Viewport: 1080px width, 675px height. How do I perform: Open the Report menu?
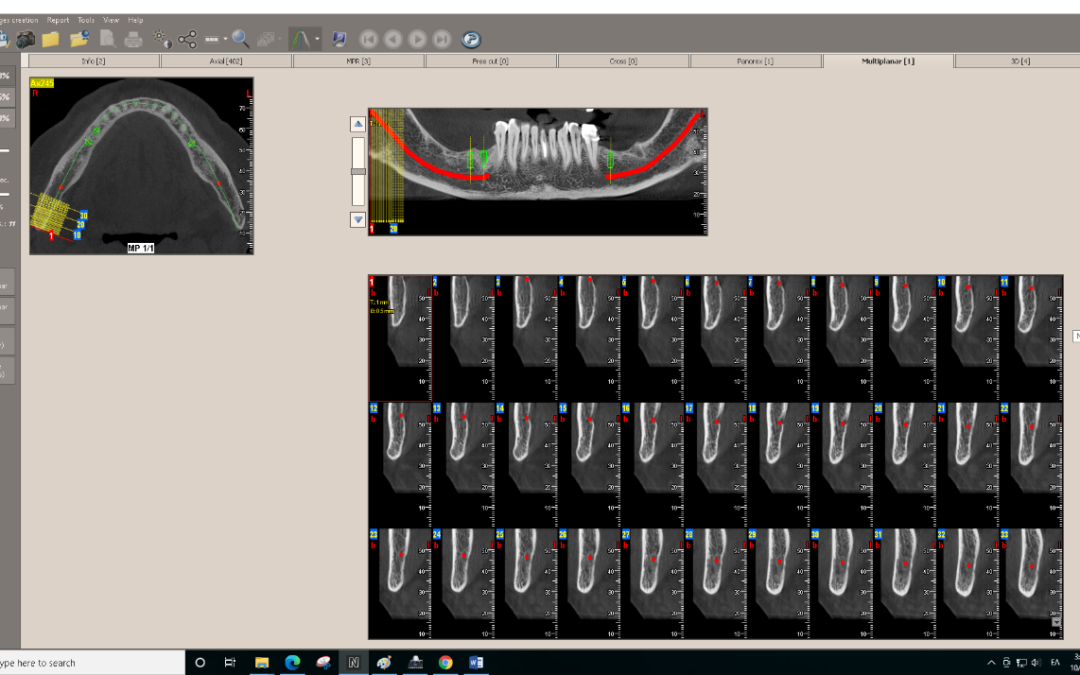(x=58, y=20)
